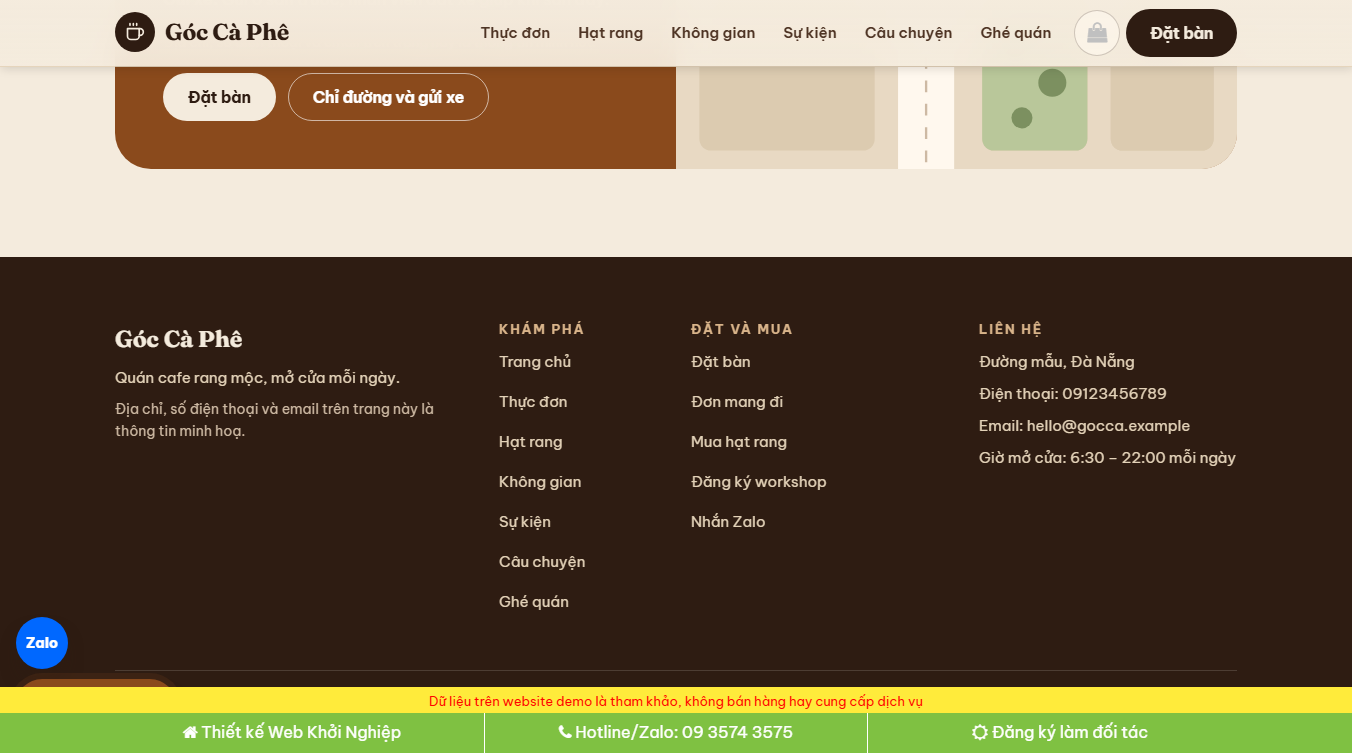Open Sự kiện in the top navigation

point(810,33)
